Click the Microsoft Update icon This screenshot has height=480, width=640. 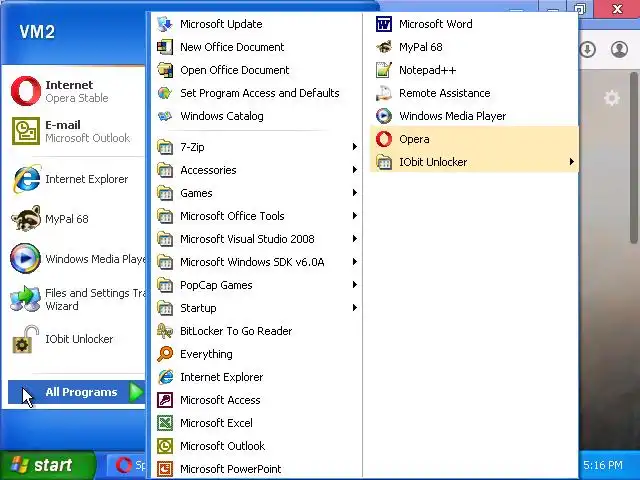pos(165,24)
